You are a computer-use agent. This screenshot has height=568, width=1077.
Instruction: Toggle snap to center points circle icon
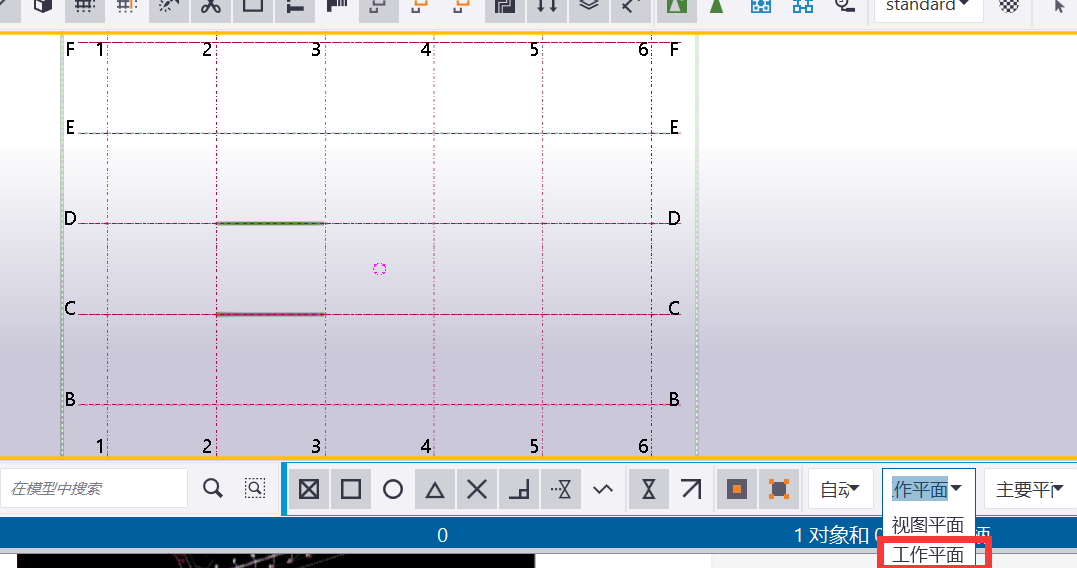[393, 489]
